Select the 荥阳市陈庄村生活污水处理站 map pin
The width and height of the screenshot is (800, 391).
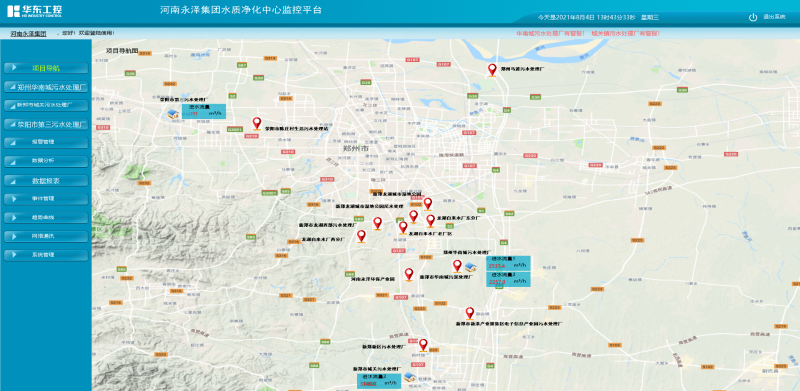[257, 124]
